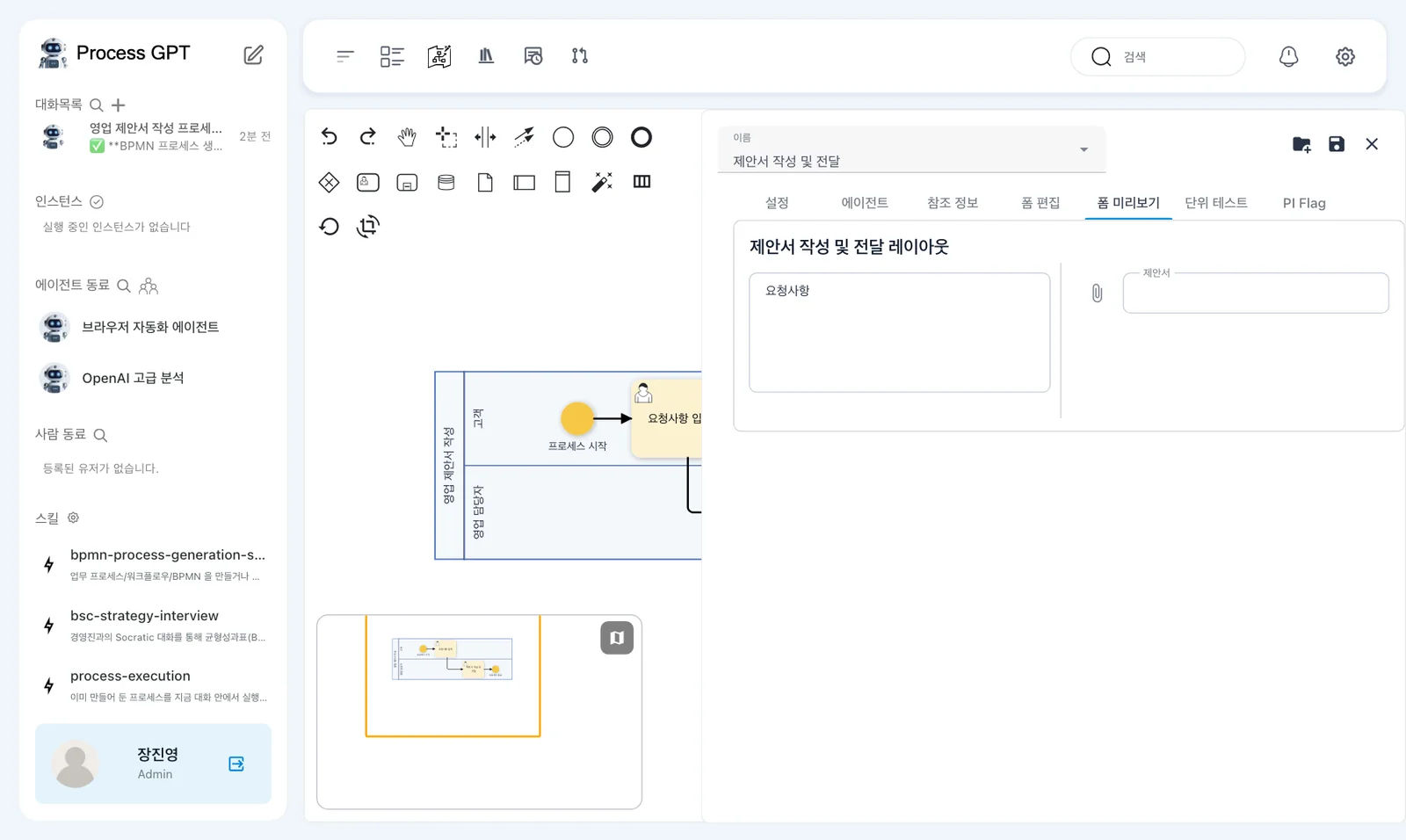Screen dimensions: 1406x840
Task: Log out using icon beside 장진영
Action: point(236,764)
